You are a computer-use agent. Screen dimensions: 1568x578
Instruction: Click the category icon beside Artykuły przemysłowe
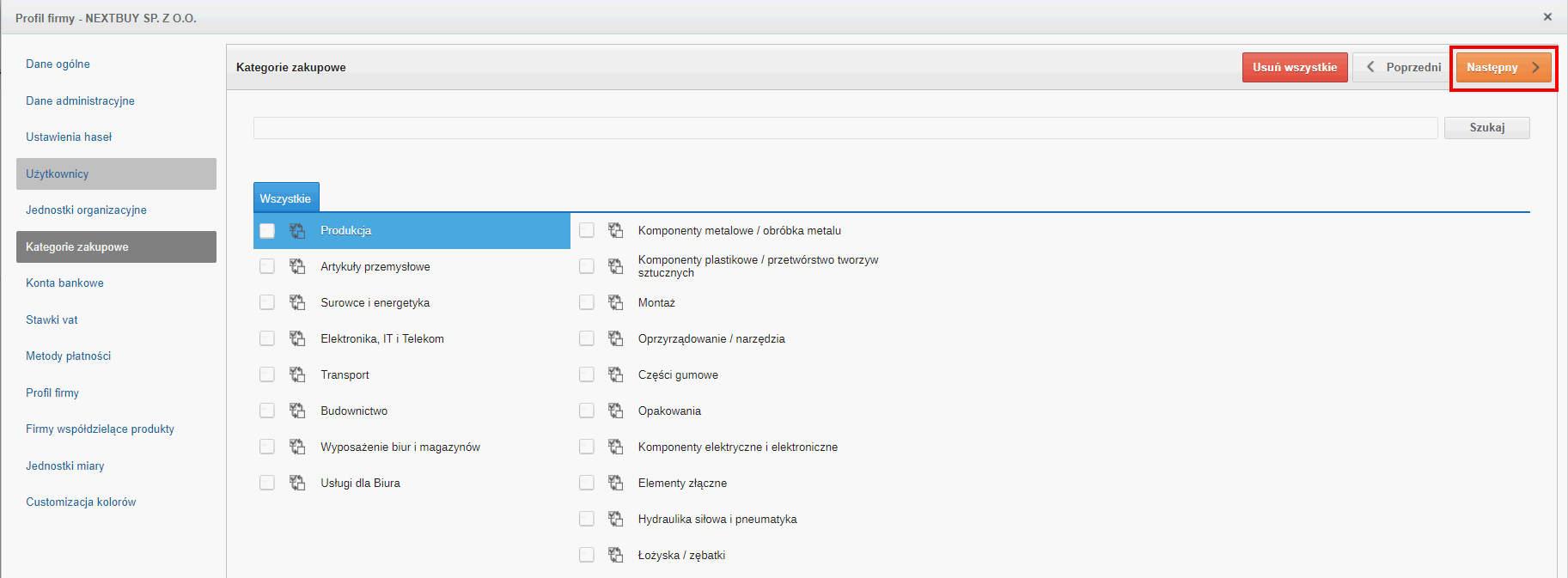[297, 267]
